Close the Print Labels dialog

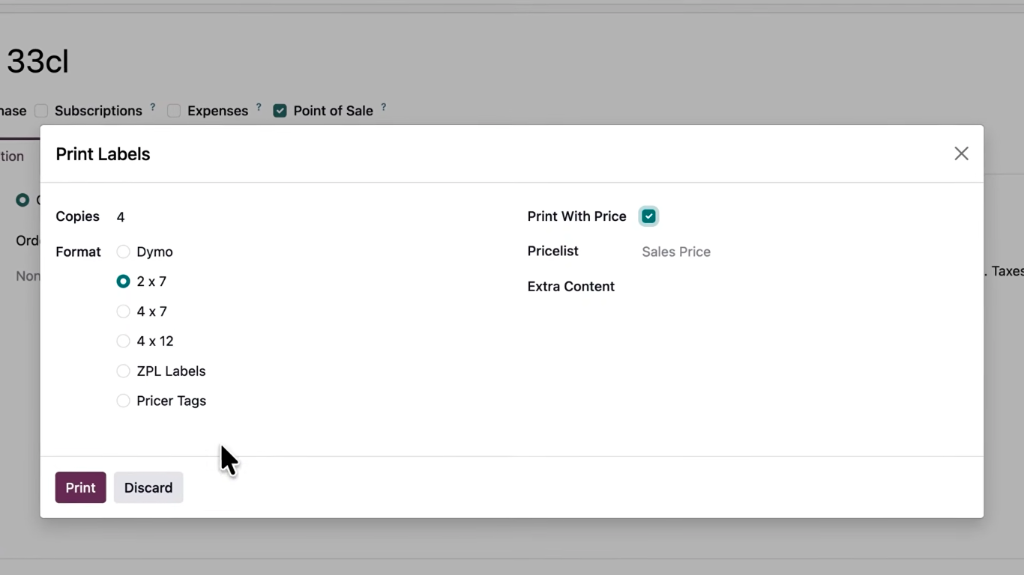click(961, 154)
